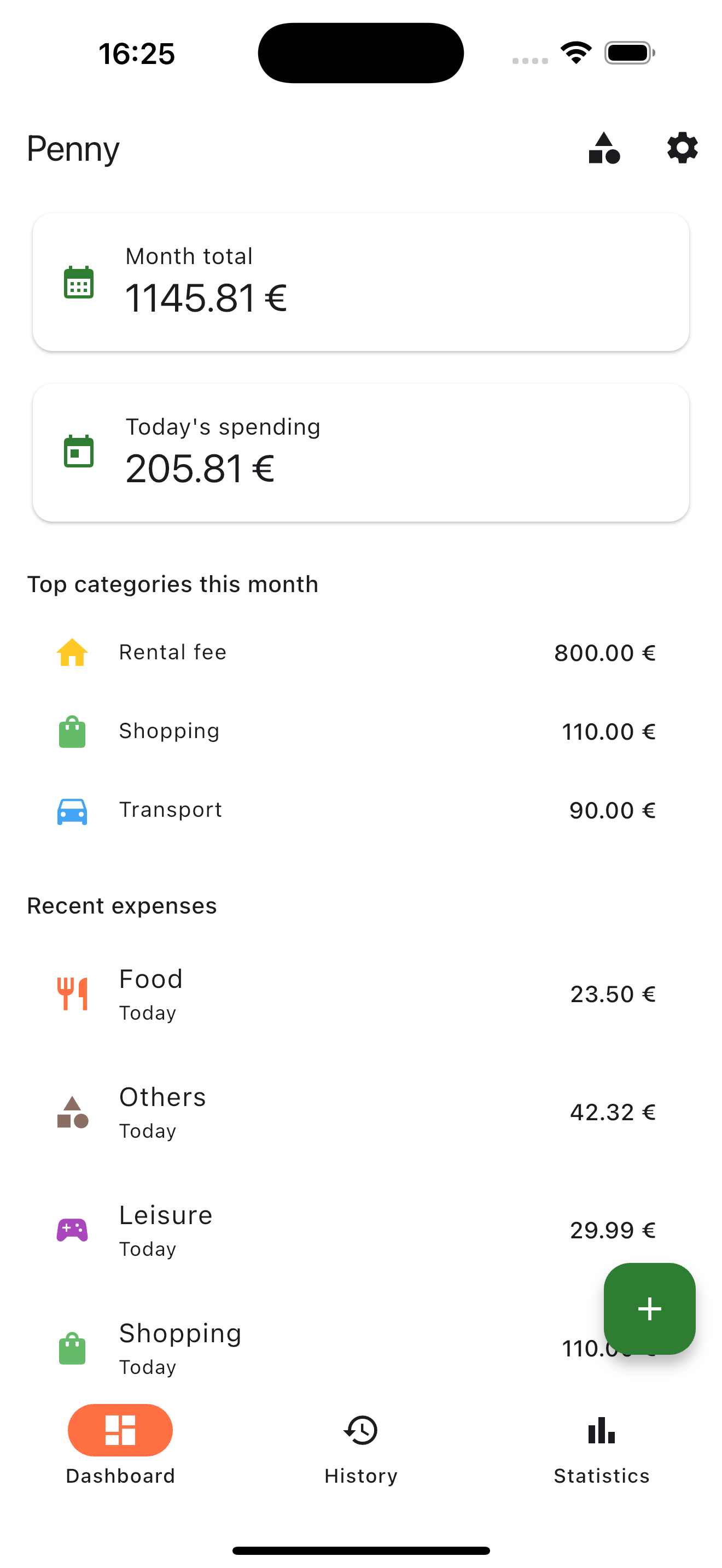Select the Dashboard tab
722x1568 pixels.
(x=120, y=1449)
